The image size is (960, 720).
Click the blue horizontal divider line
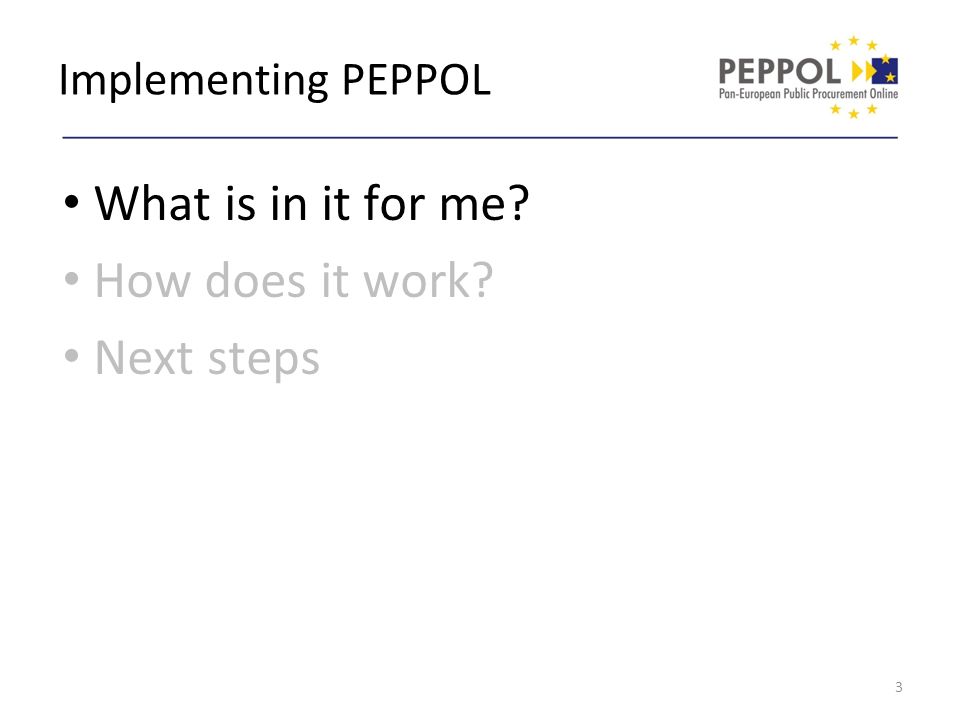(x=480, y=138)
